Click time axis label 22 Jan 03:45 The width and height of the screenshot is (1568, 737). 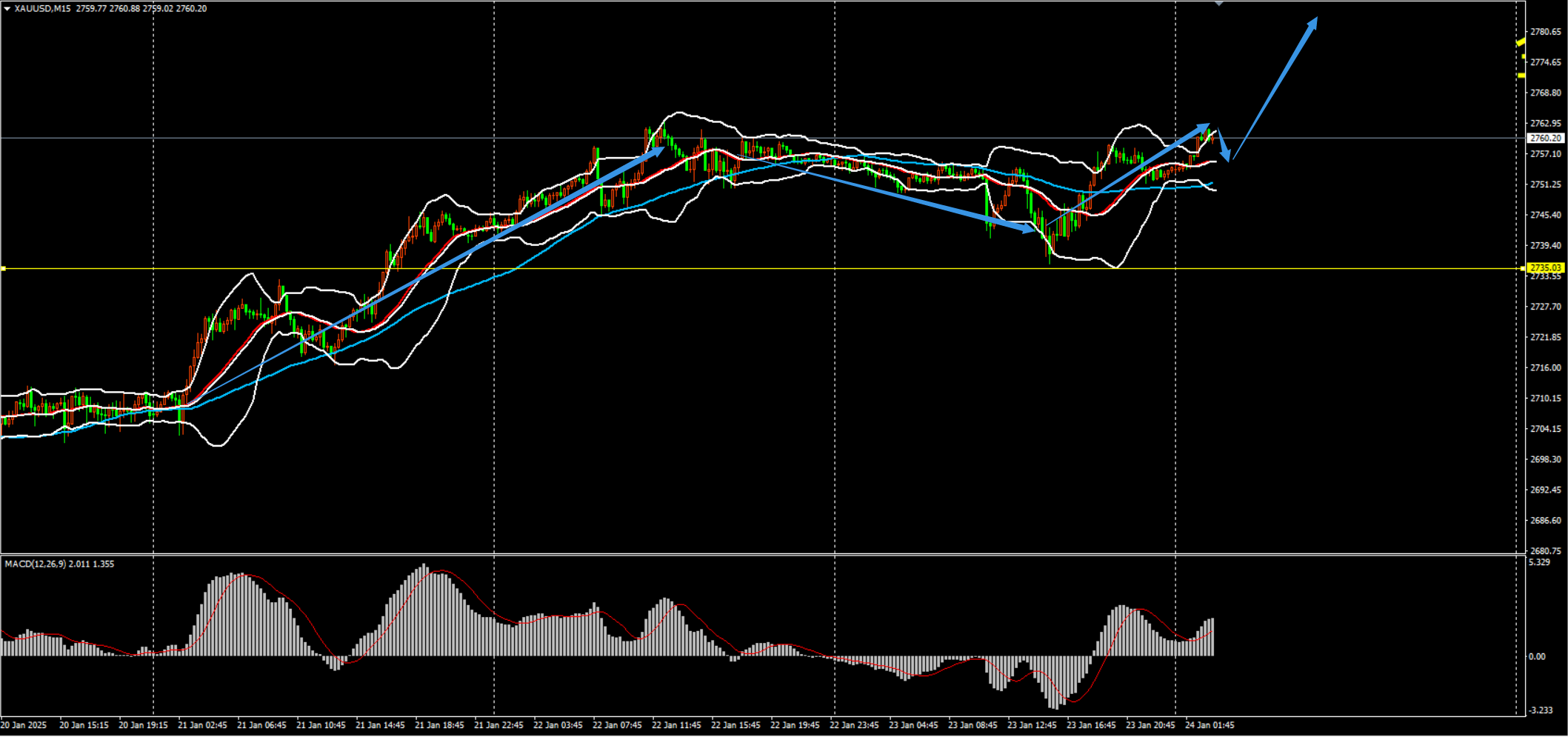pos(558,725)
